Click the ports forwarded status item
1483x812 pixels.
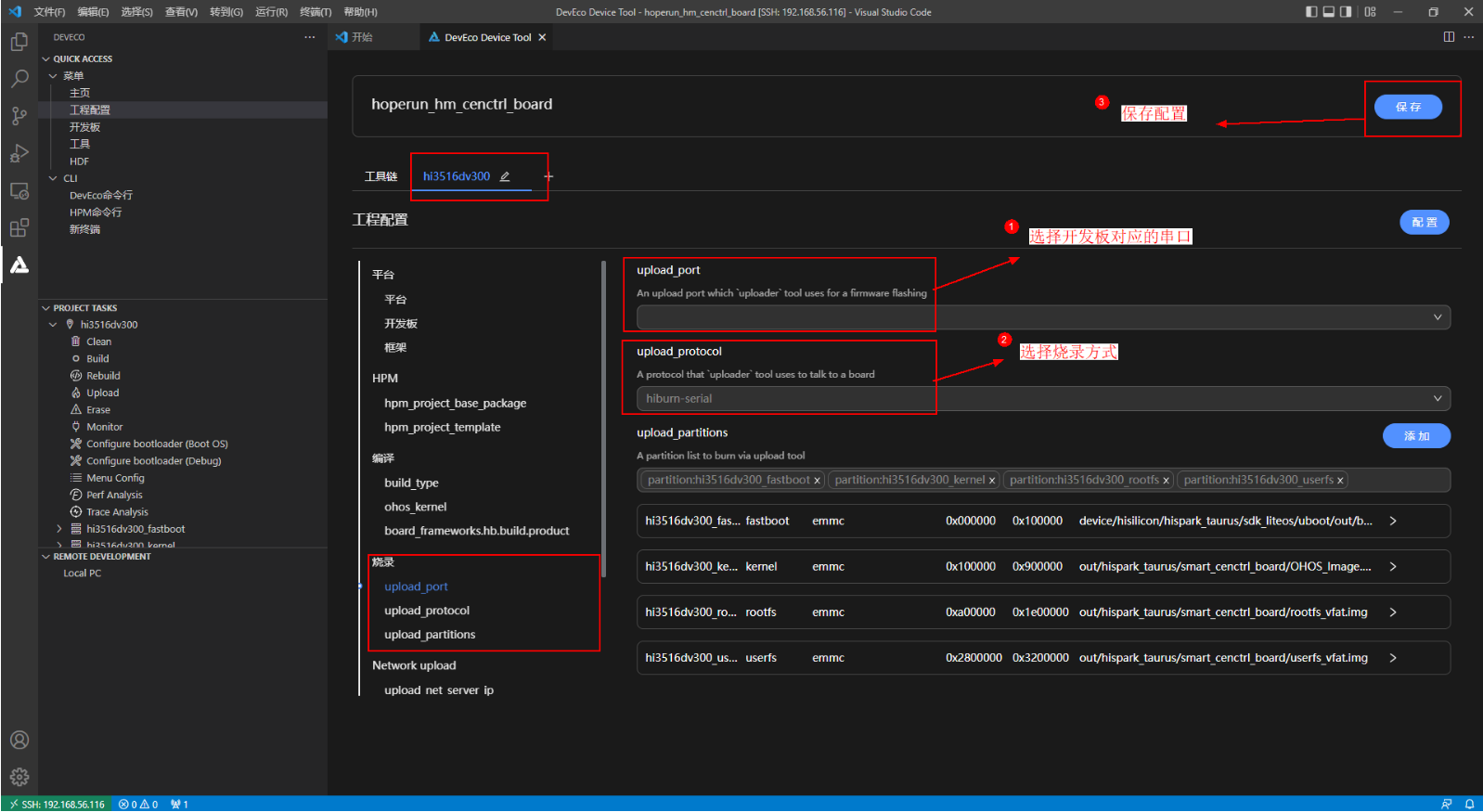click(x=179, y=805)
